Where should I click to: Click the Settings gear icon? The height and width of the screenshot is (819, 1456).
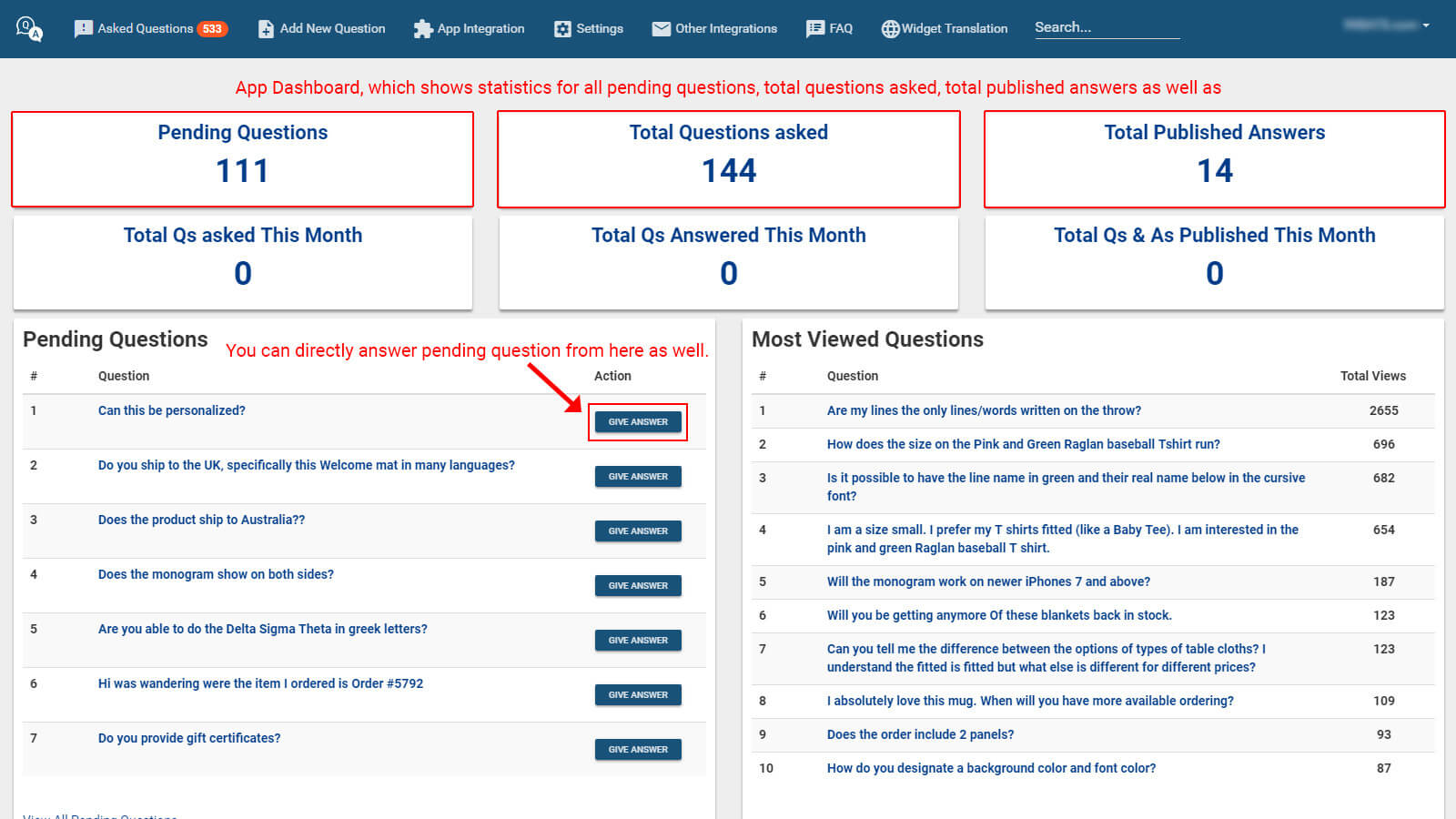562,29
